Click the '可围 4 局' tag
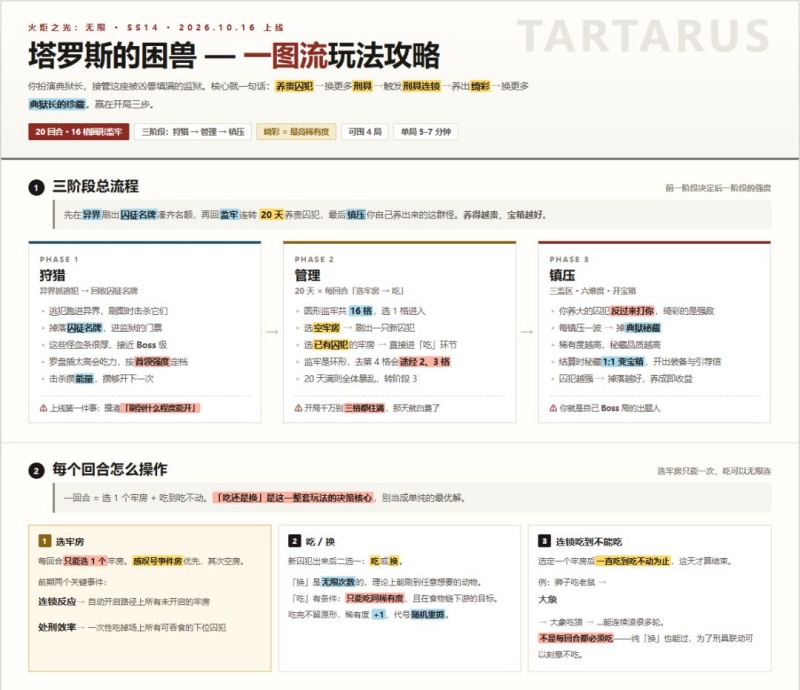This screenshot has width=800, height=690. pos(365,132)
